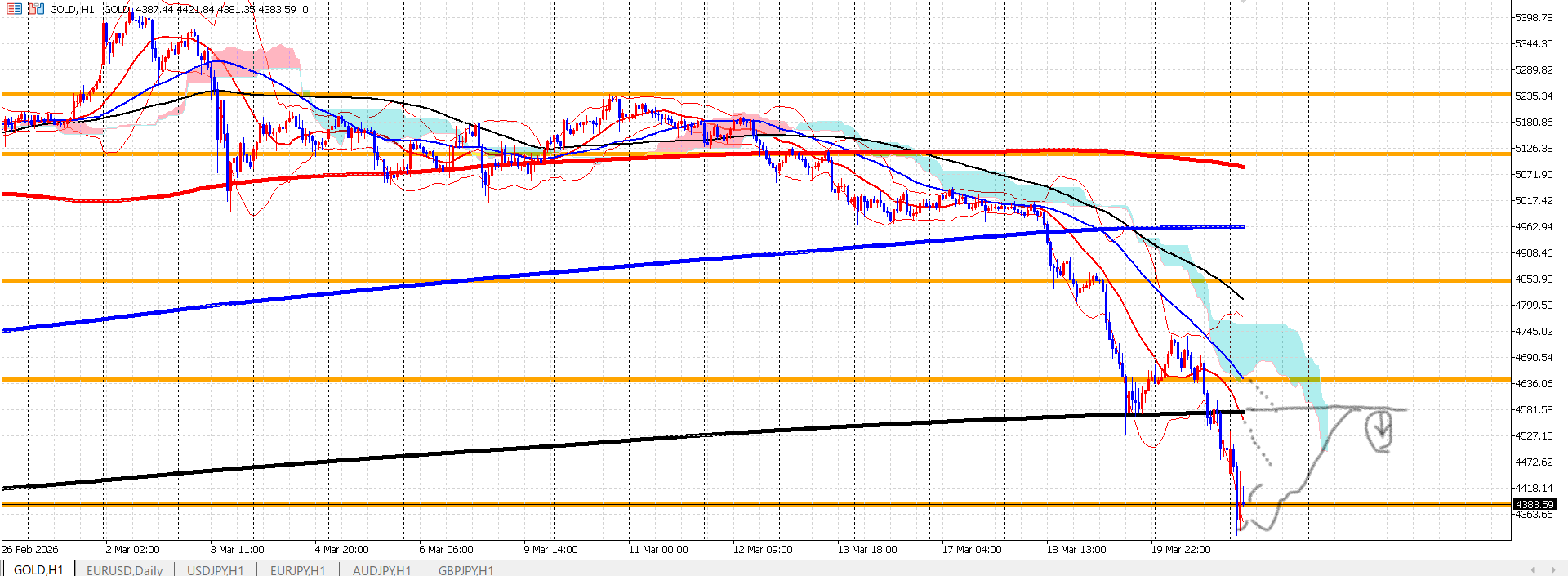This screenshot has height=576, width=1568.
Task: Click the GOLD, H1 chart title text
Action: point(73,9)
